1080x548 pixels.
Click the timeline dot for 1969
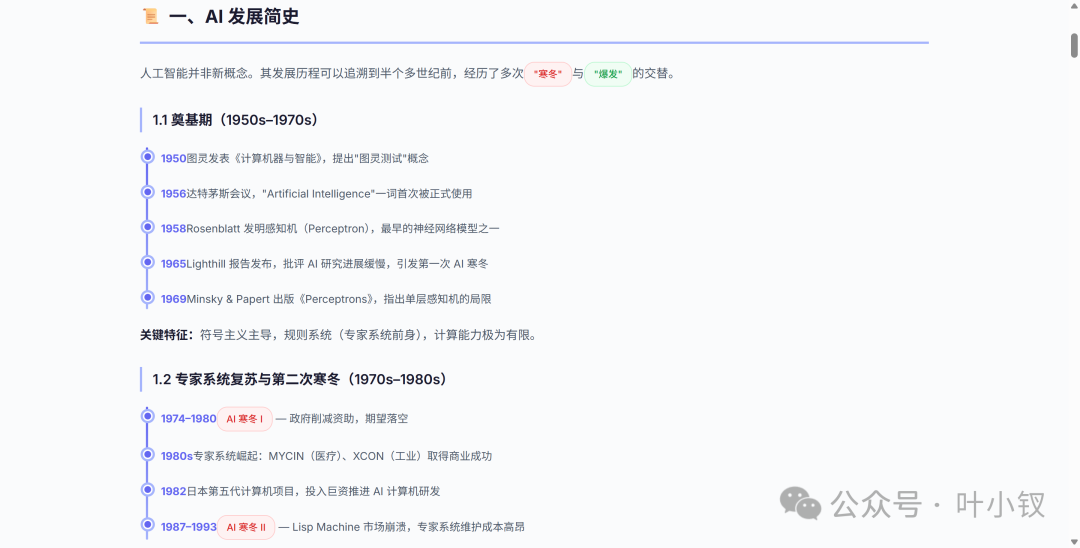147,297
